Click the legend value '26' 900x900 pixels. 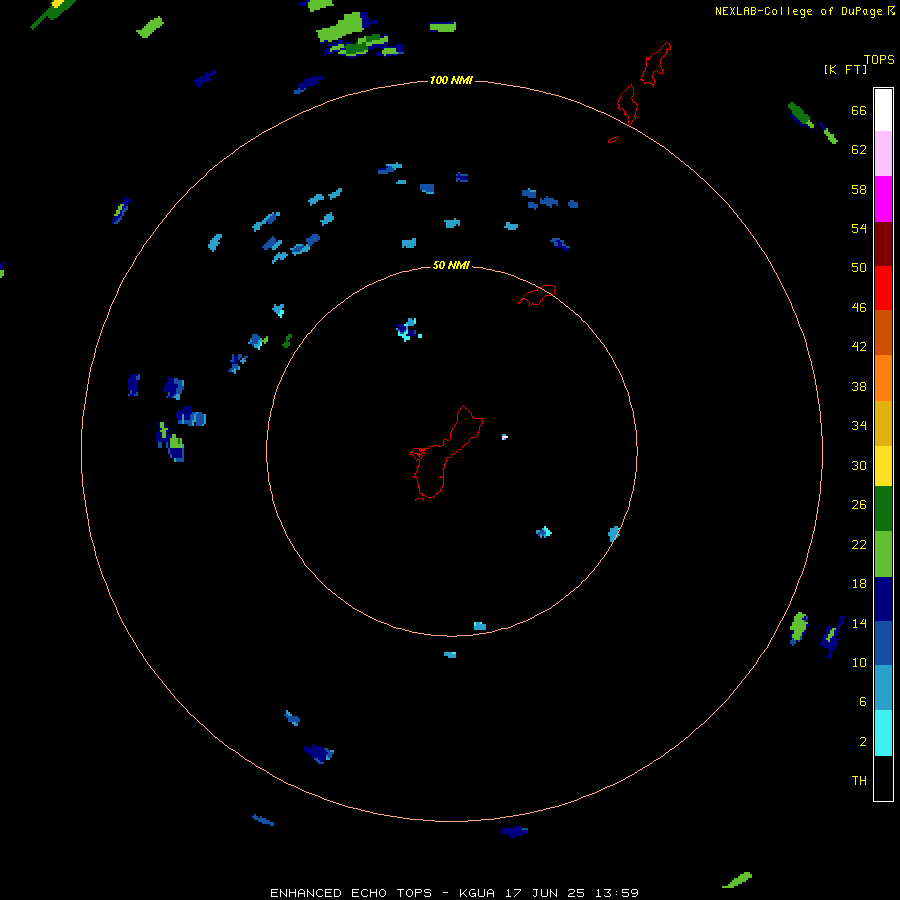click(859, 505)
